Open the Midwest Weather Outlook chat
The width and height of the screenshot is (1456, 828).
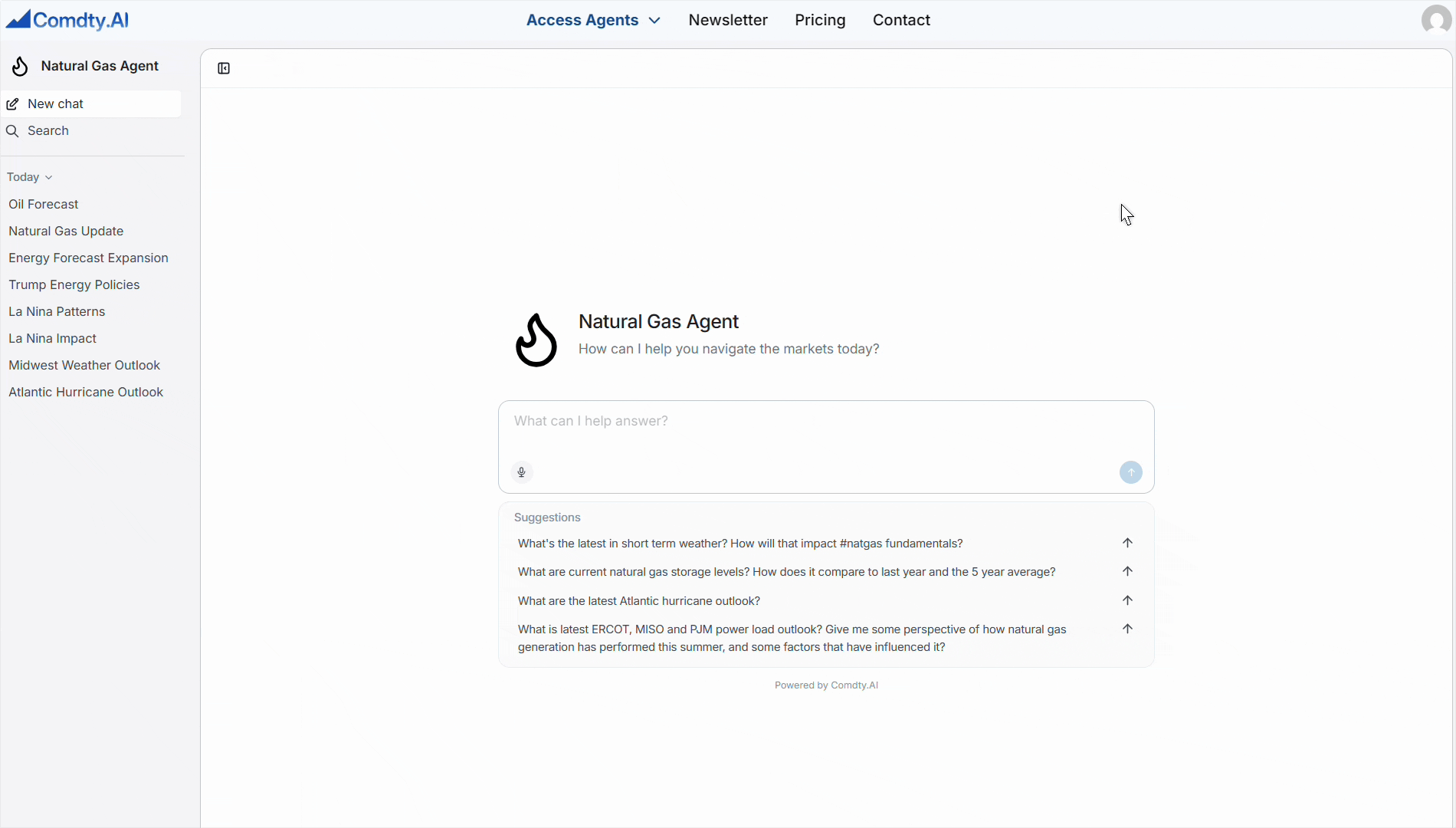pyautogui.click(x=84, y=366)
